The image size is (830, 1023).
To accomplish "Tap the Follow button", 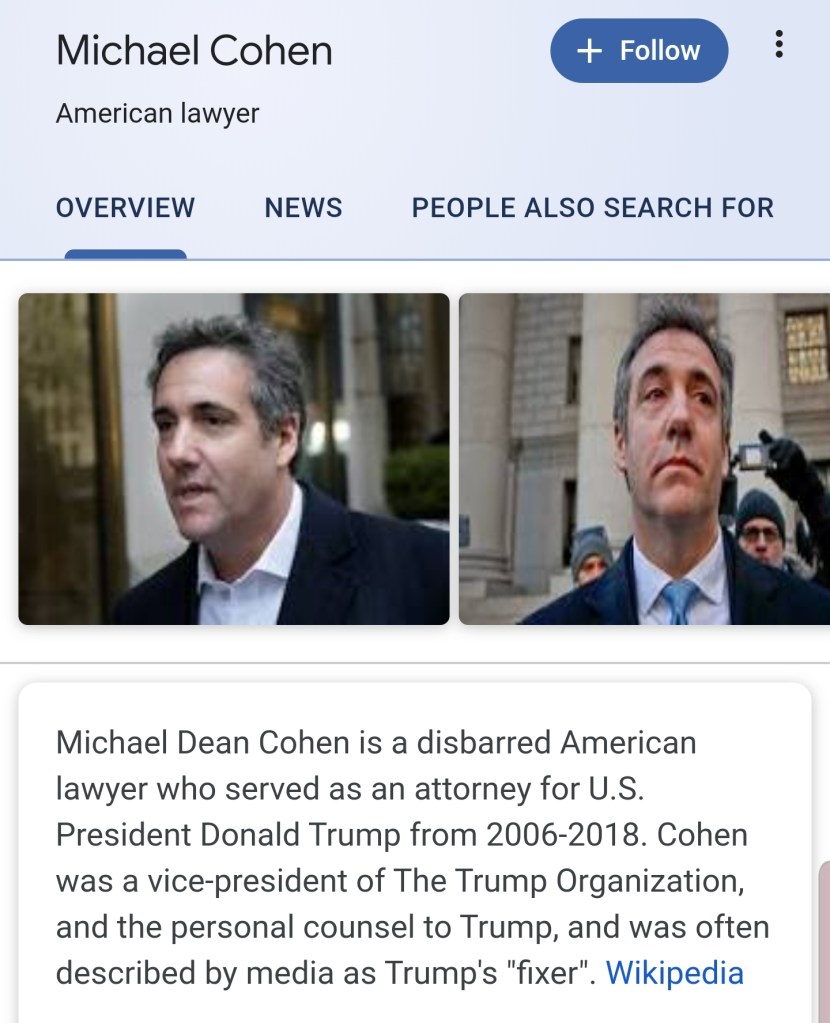I will click(x=639, y=50).
